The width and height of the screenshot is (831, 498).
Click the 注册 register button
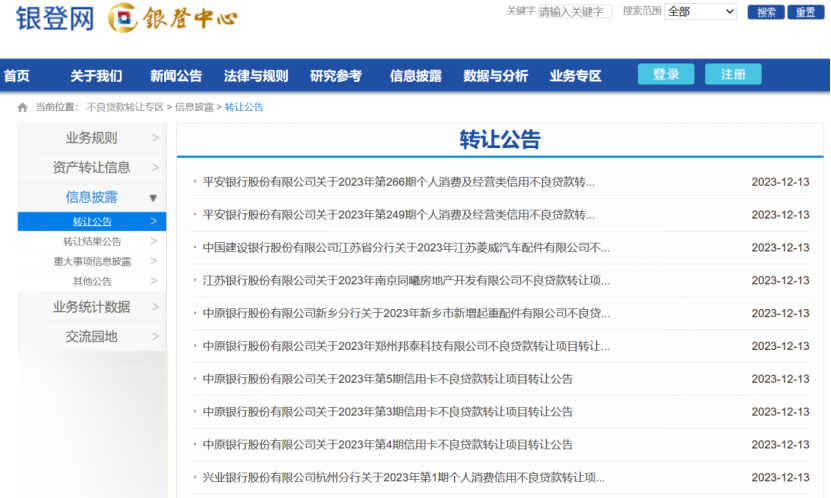click(733, 74)
